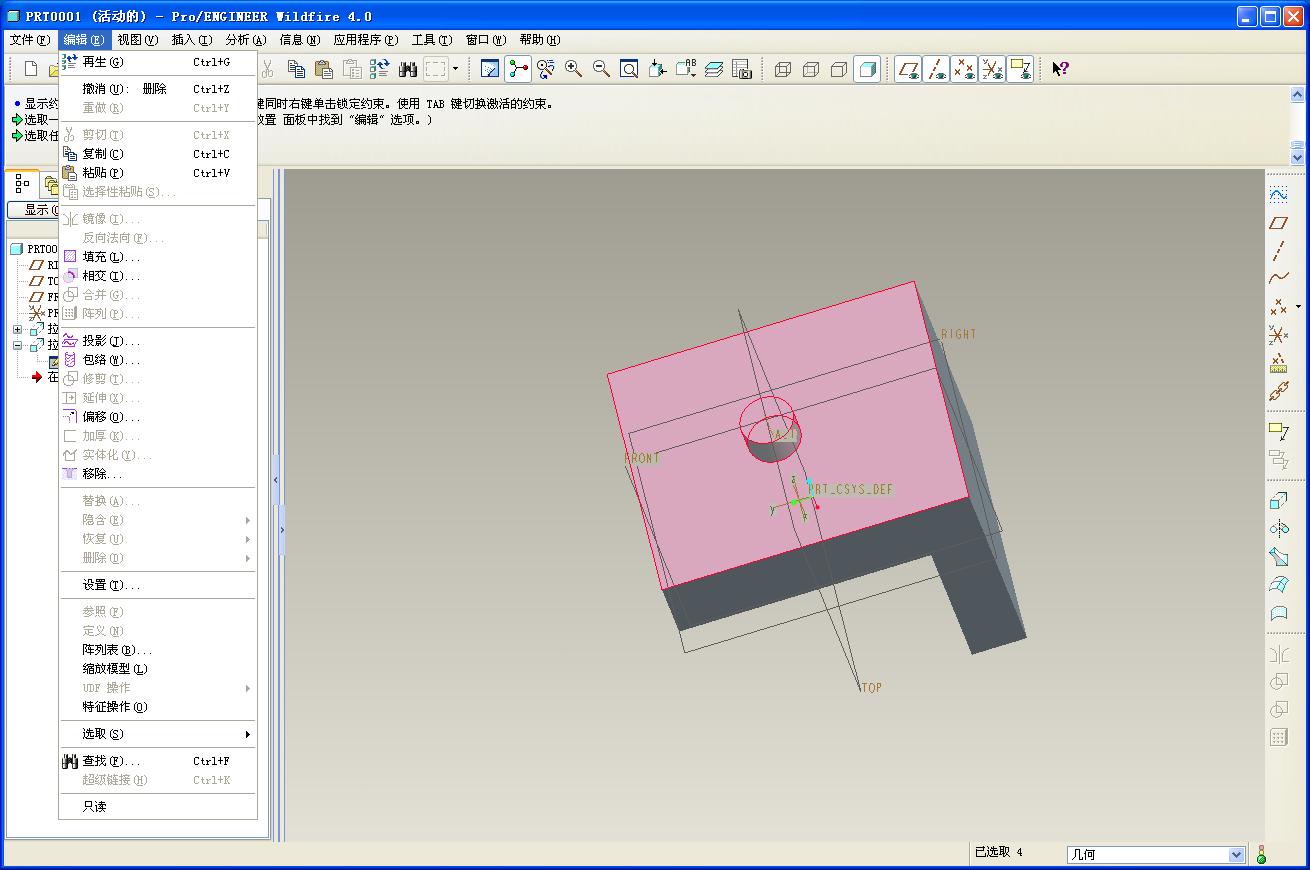The width and height of the screenshot is (1310, 870).
Task: Open the 选取 submenu
Action: click(x=158, y=734)
